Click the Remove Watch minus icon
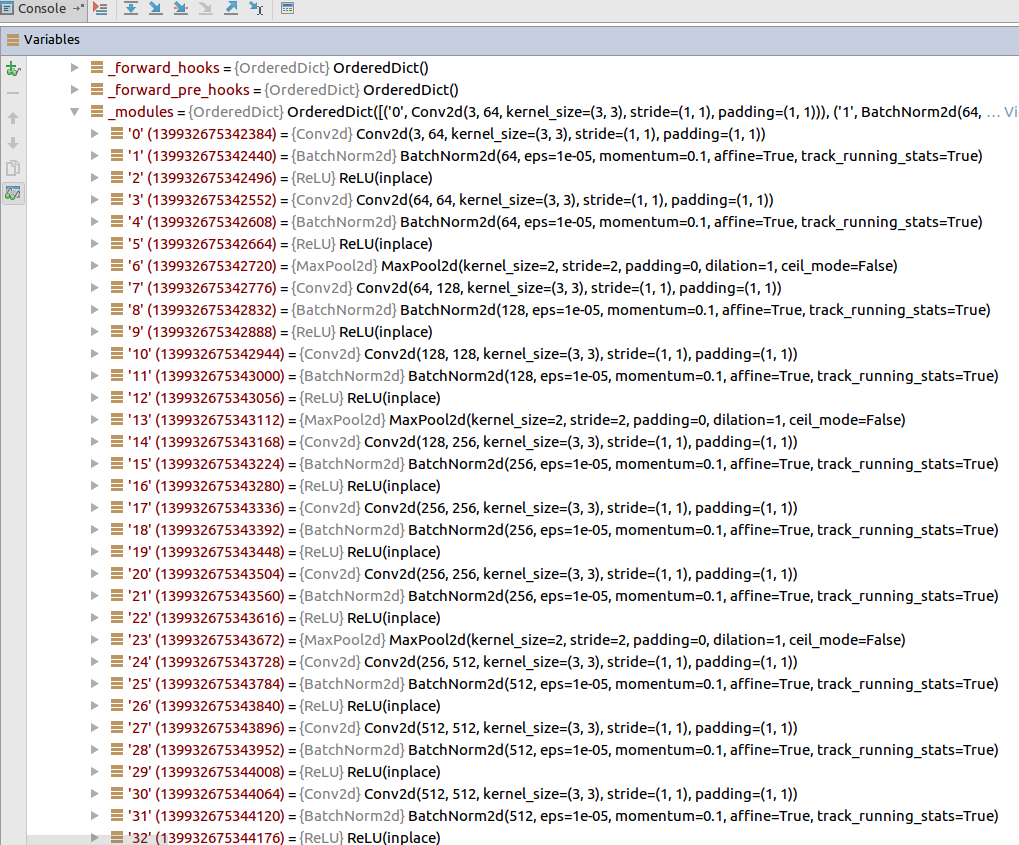1019x845 pixels. 13,93
